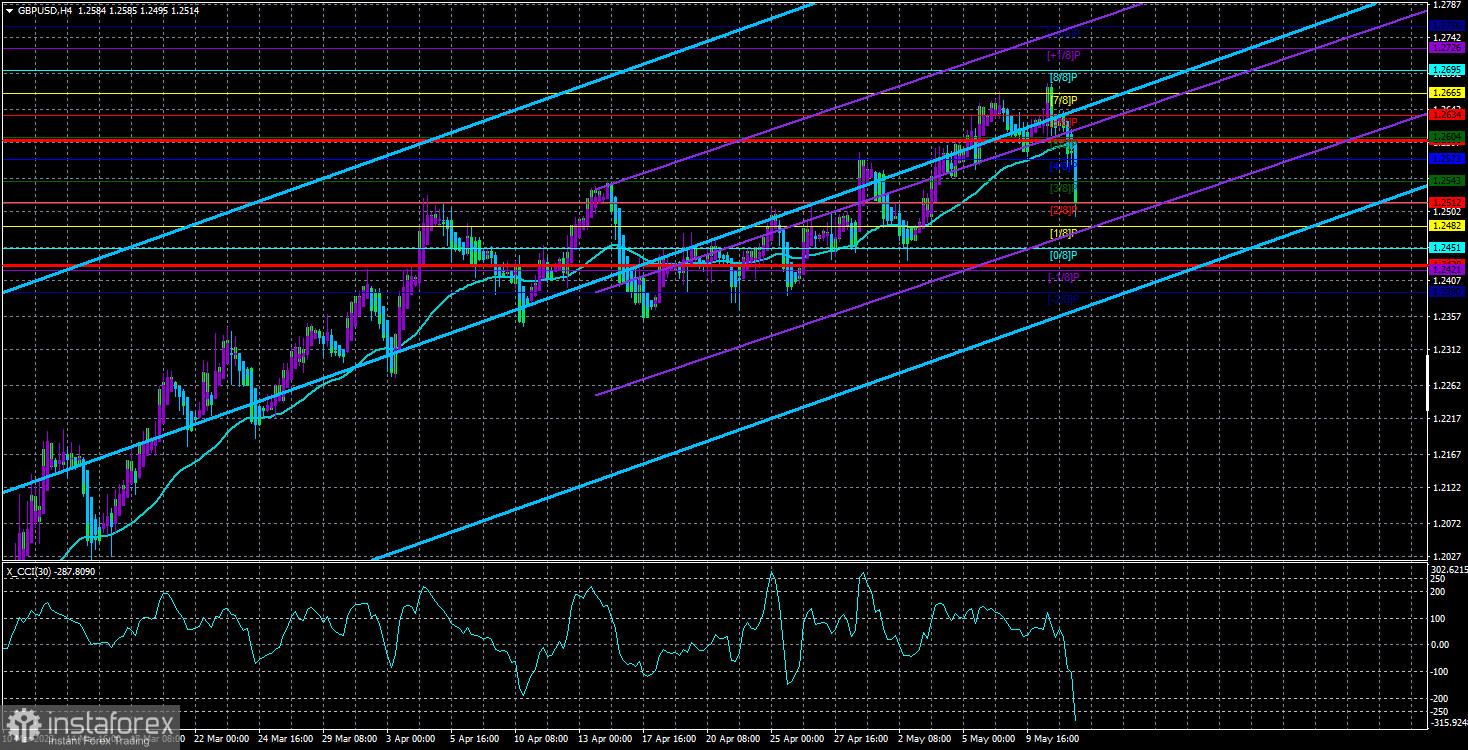Image resolution: width=1468 pixels, height=750 pixels.
Task: Click the 9 May 16:00 time label
Action: (x=1051, y=740)
